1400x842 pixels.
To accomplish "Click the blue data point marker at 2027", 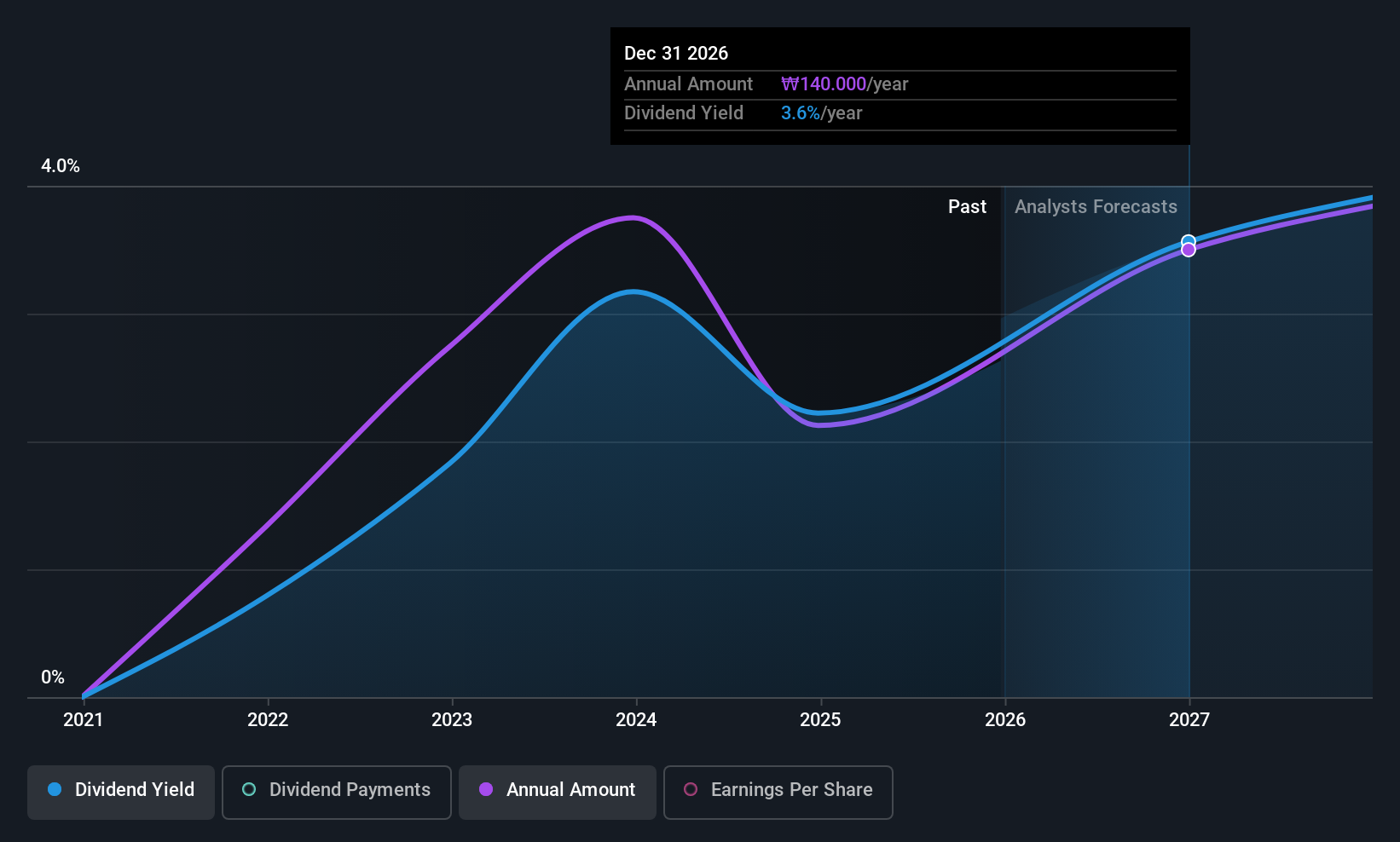I will tap(1189, 240).
